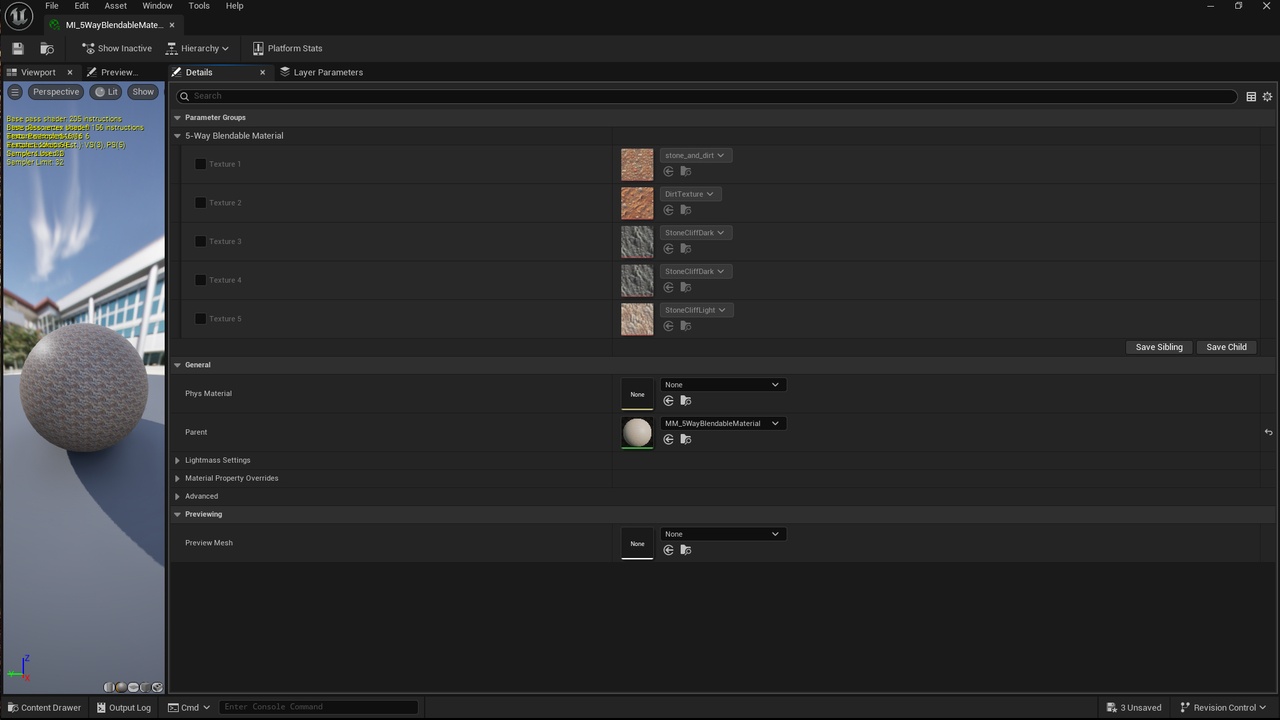Use selected asset arrow for Texture 2
Image resolution: width=1280 pixels, height=720 pixels.
coord(669,210)
